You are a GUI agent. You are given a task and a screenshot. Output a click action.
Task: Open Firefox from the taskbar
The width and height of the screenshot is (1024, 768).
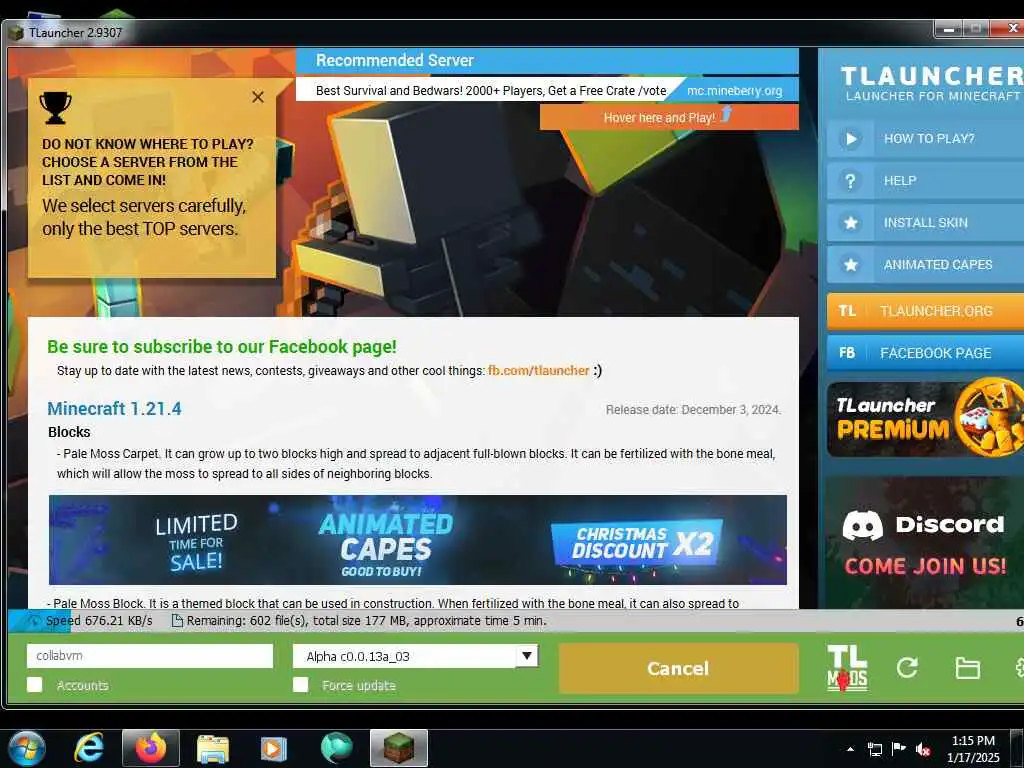pyautogui.click(x=151, y=748)
